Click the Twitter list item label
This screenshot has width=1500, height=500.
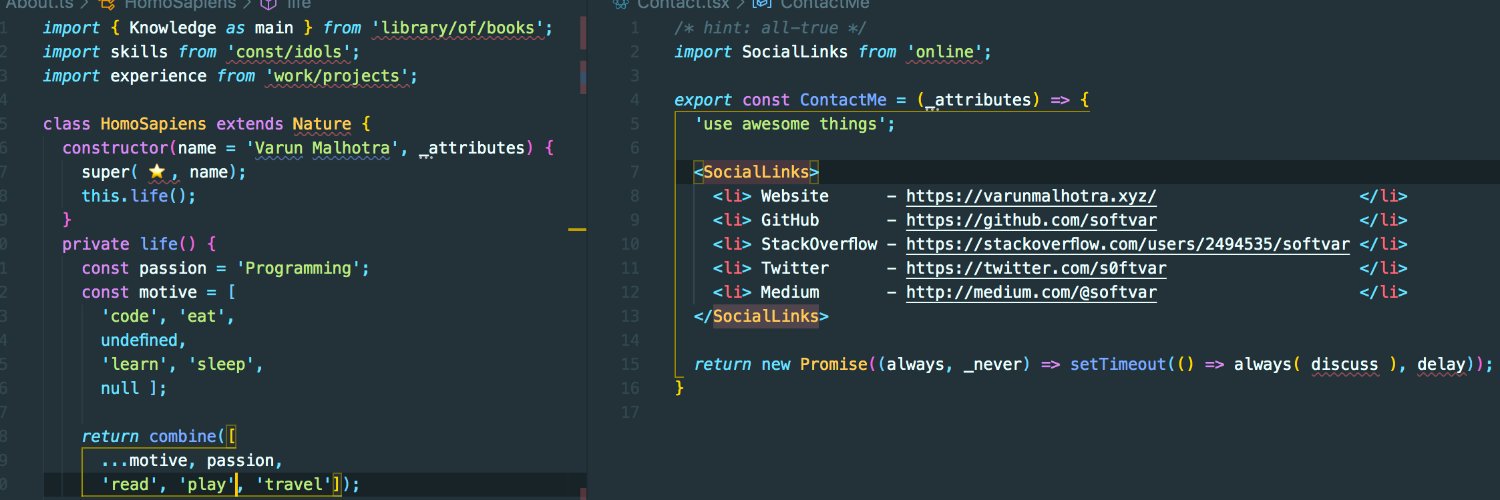(x=795, y=268)
